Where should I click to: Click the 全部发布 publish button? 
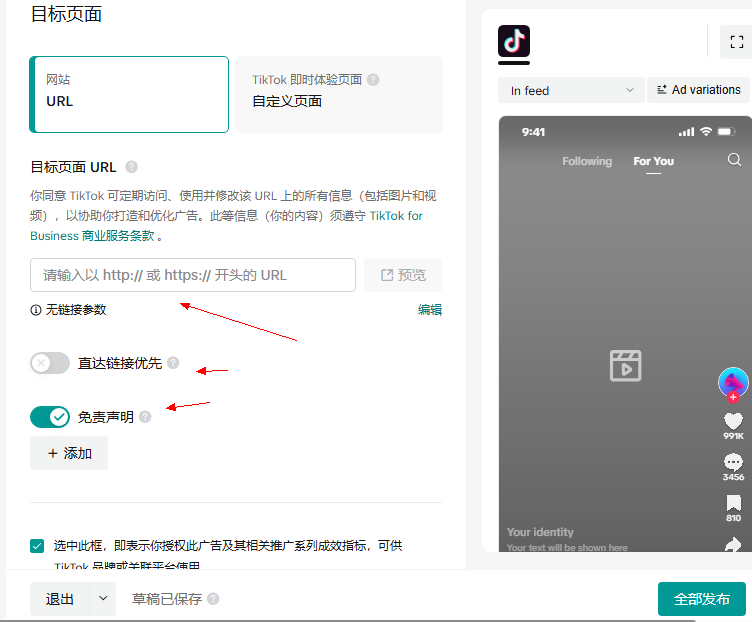(701, 599)
